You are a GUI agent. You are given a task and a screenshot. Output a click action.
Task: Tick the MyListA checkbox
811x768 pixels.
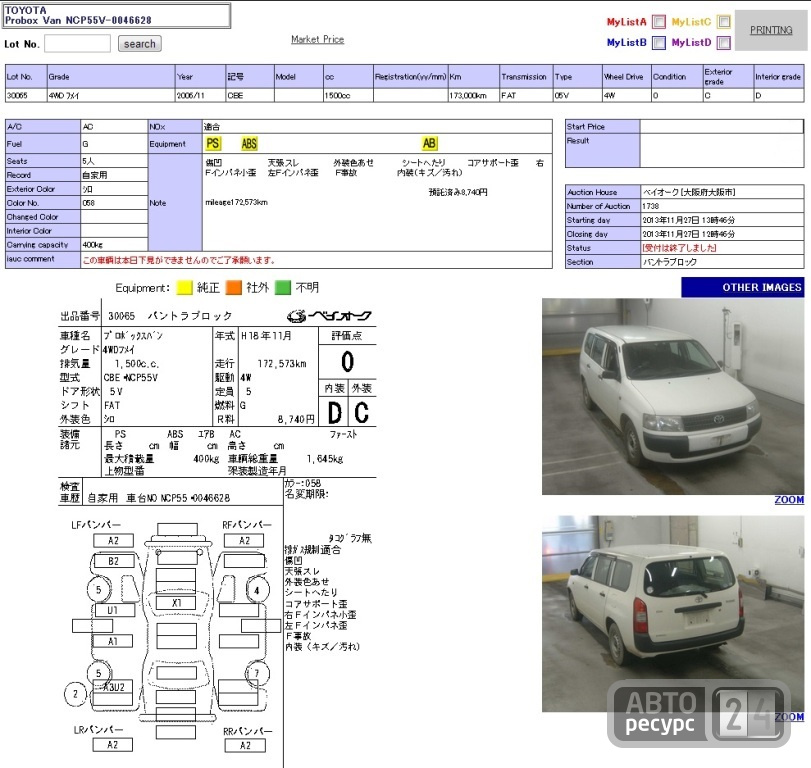click(658, 22)
